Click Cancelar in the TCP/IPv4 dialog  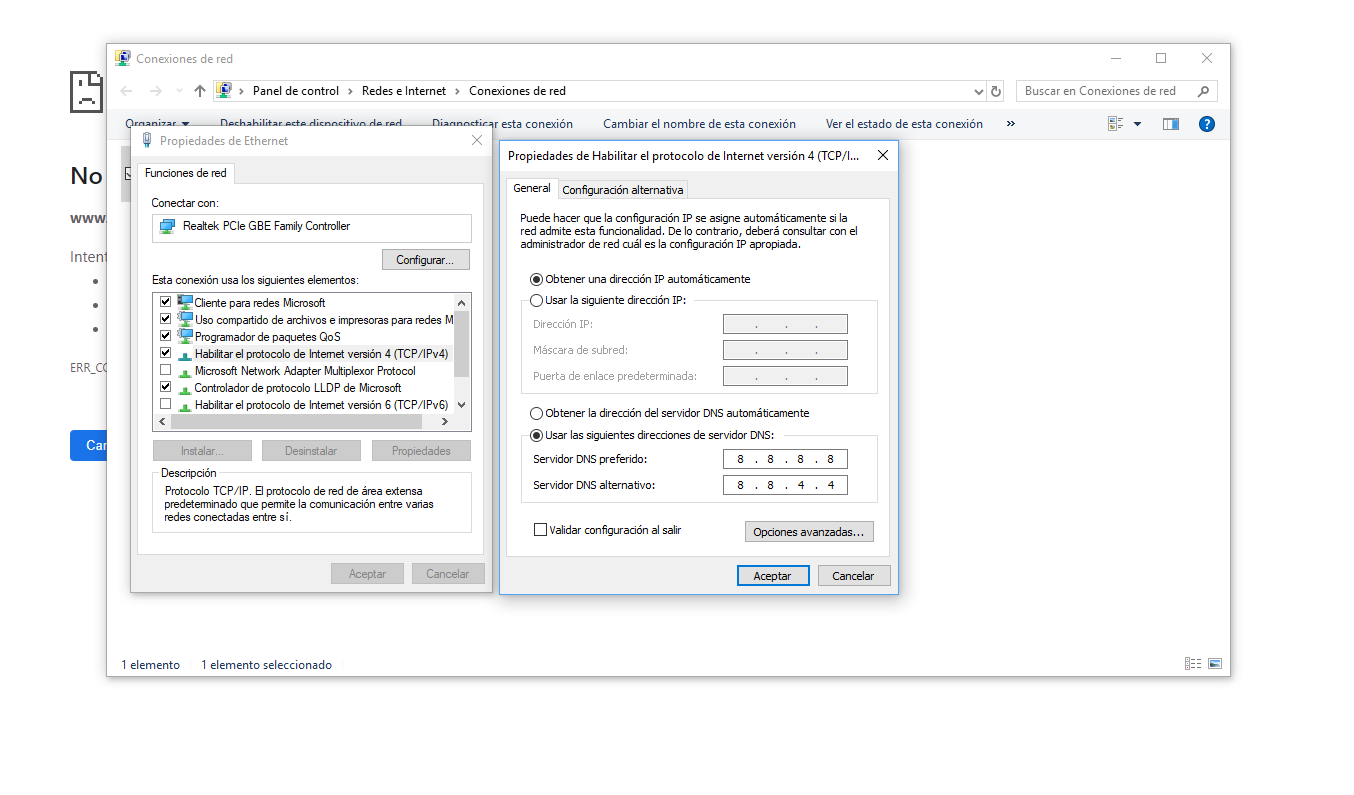tap(854, 576)
